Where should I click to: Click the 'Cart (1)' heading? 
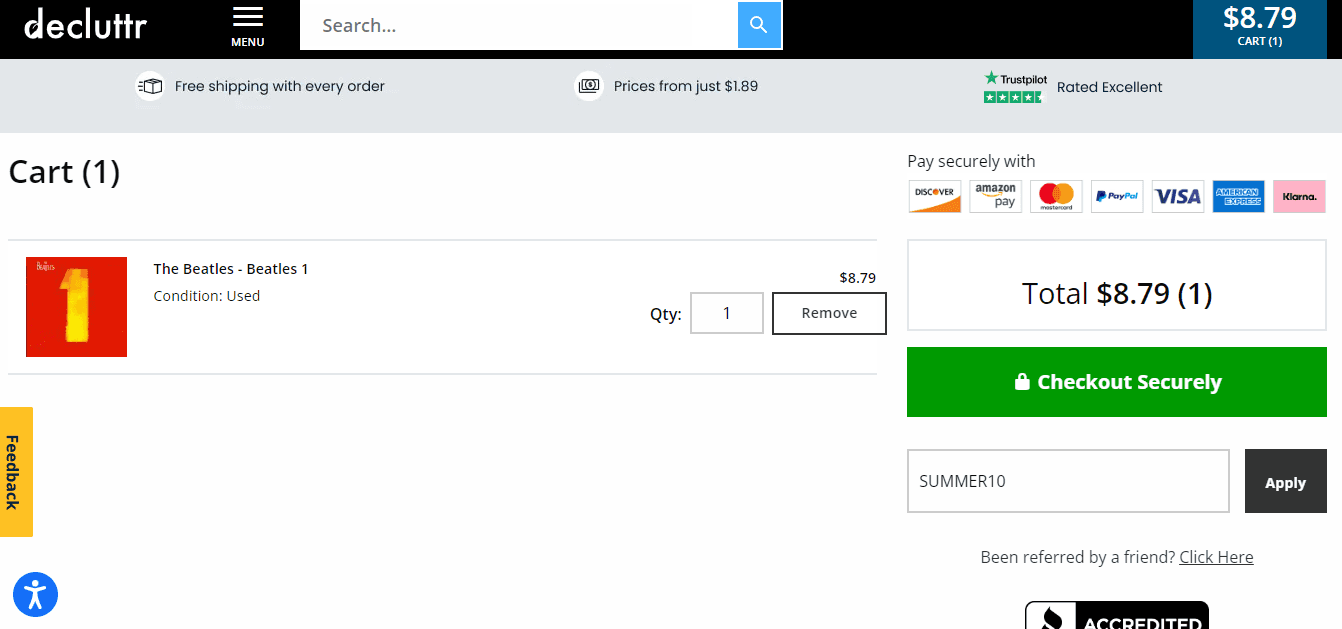(64, 172)
